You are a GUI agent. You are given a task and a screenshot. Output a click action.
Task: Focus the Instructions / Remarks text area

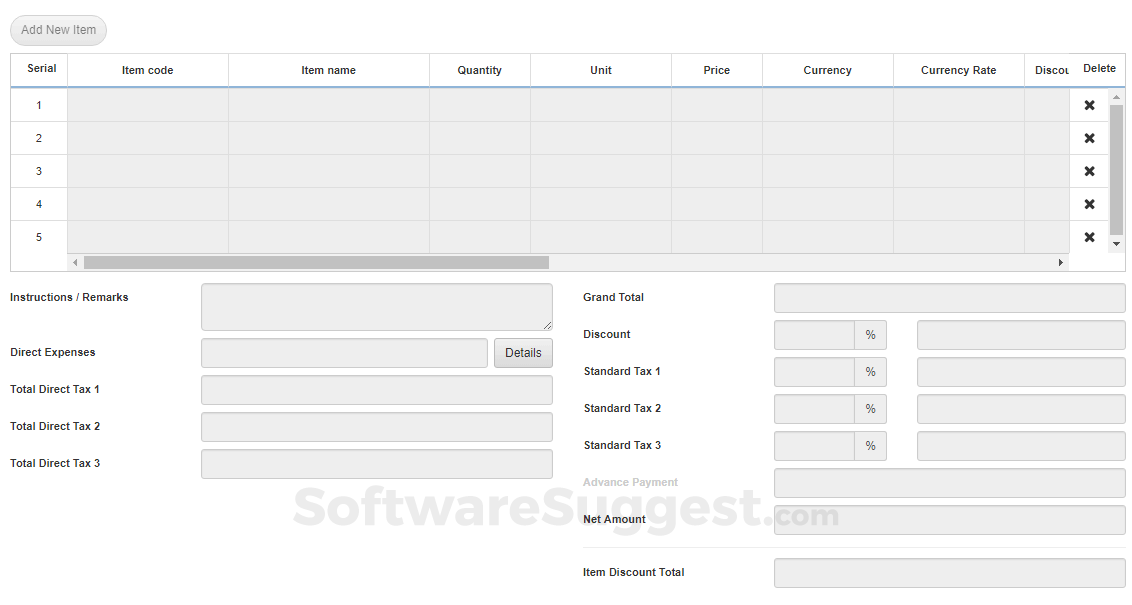coord(376,307)
